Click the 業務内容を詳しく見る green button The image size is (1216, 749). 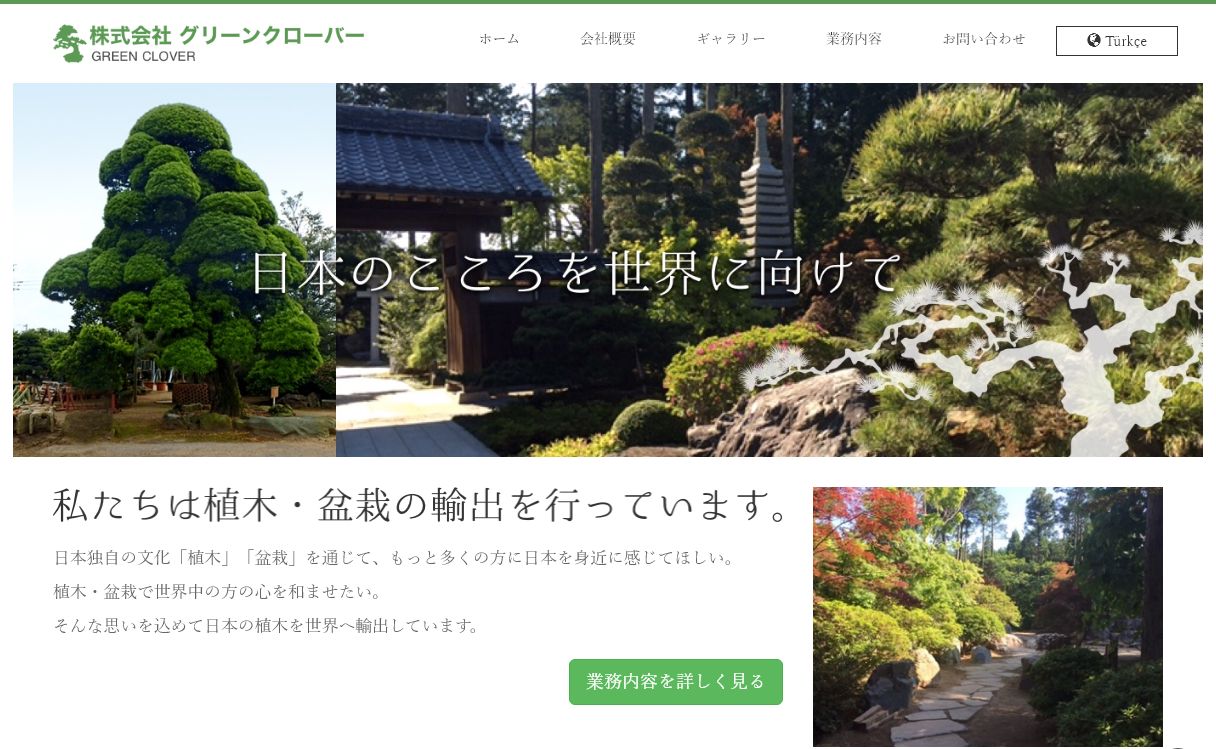(x=676, y=682)
